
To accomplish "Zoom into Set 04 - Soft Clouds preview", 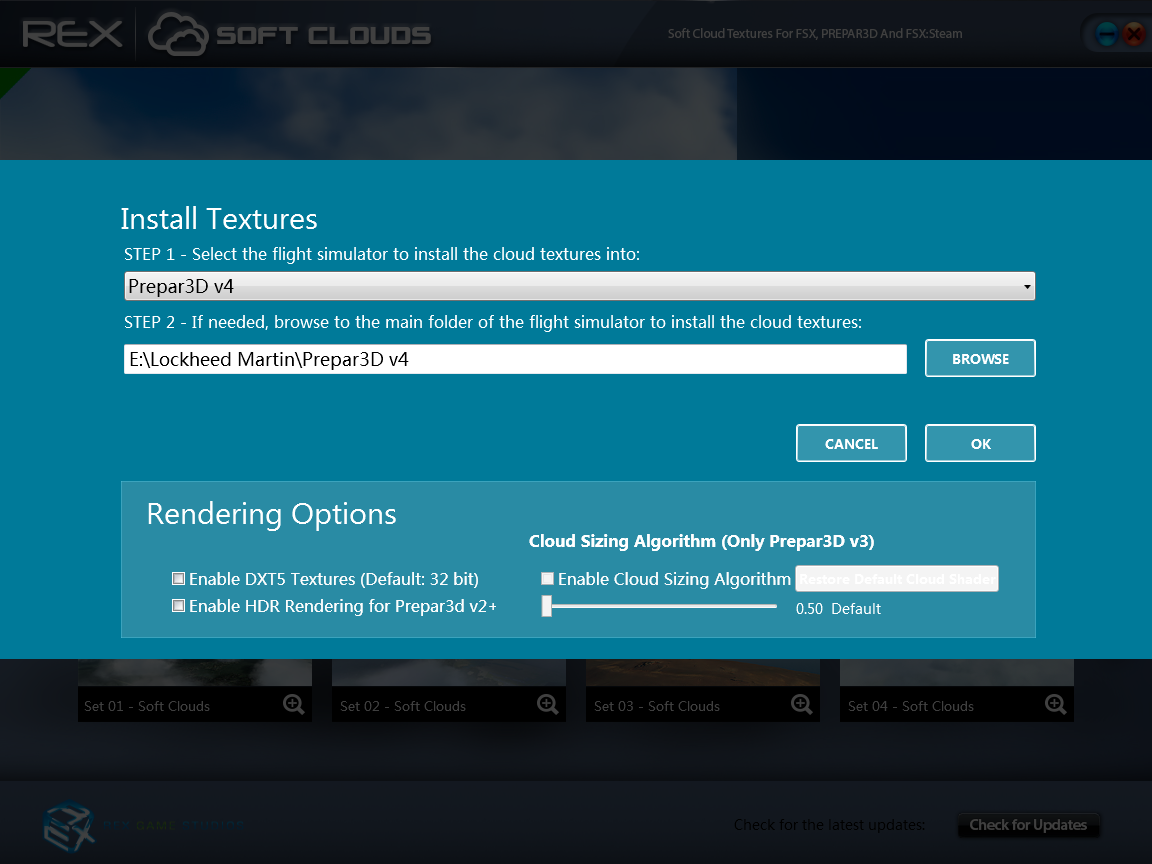I will pos(1056,705).
